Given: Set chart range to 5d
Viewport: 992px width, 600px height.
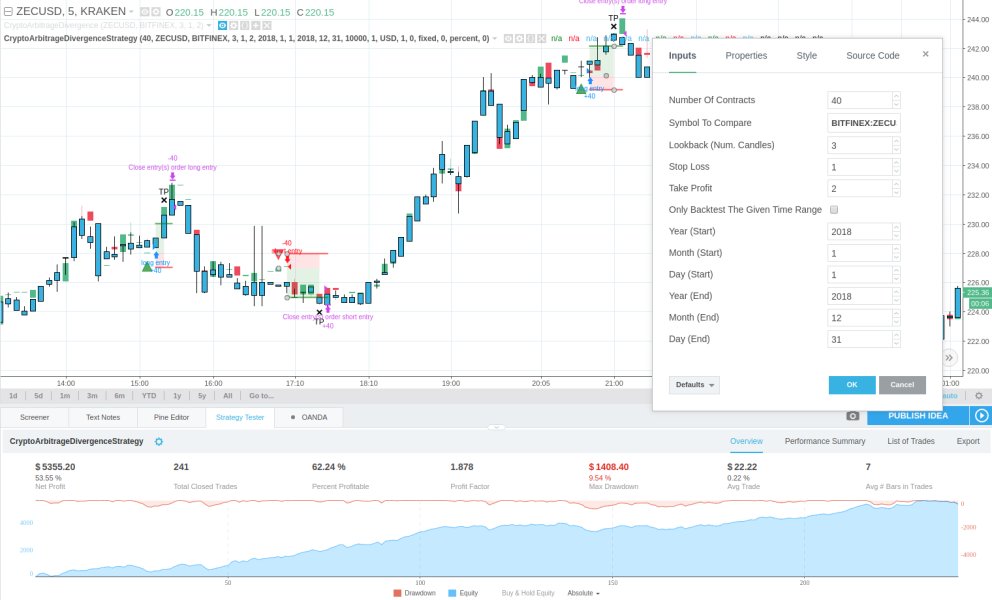Looking at the screenshot, I should pyautogui.click(x=39, y=396).
